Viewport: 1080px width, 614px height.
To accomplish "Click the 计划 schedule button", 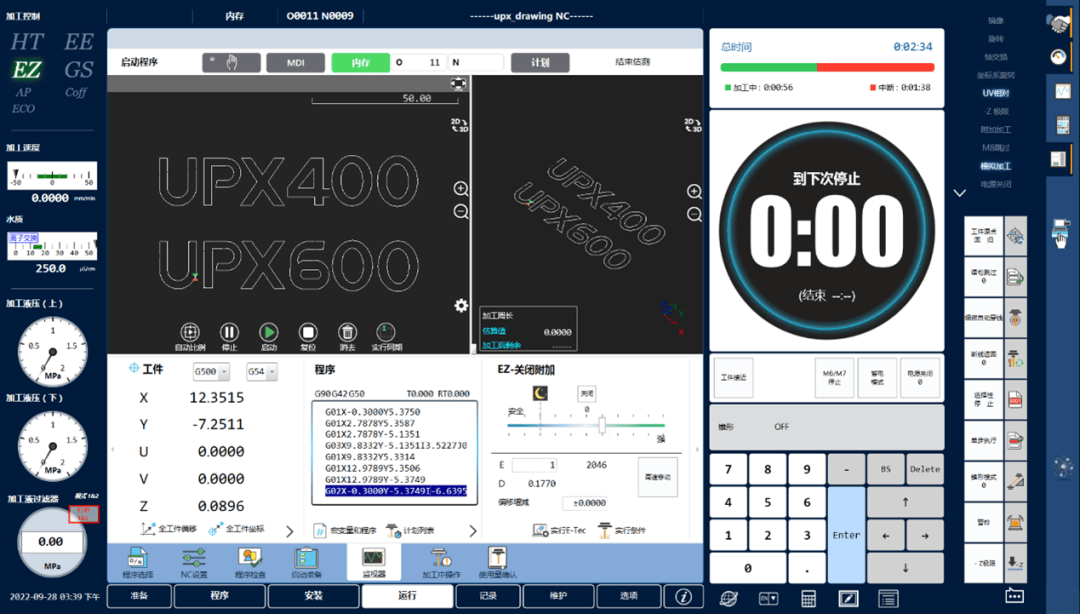I will (540, 63).
